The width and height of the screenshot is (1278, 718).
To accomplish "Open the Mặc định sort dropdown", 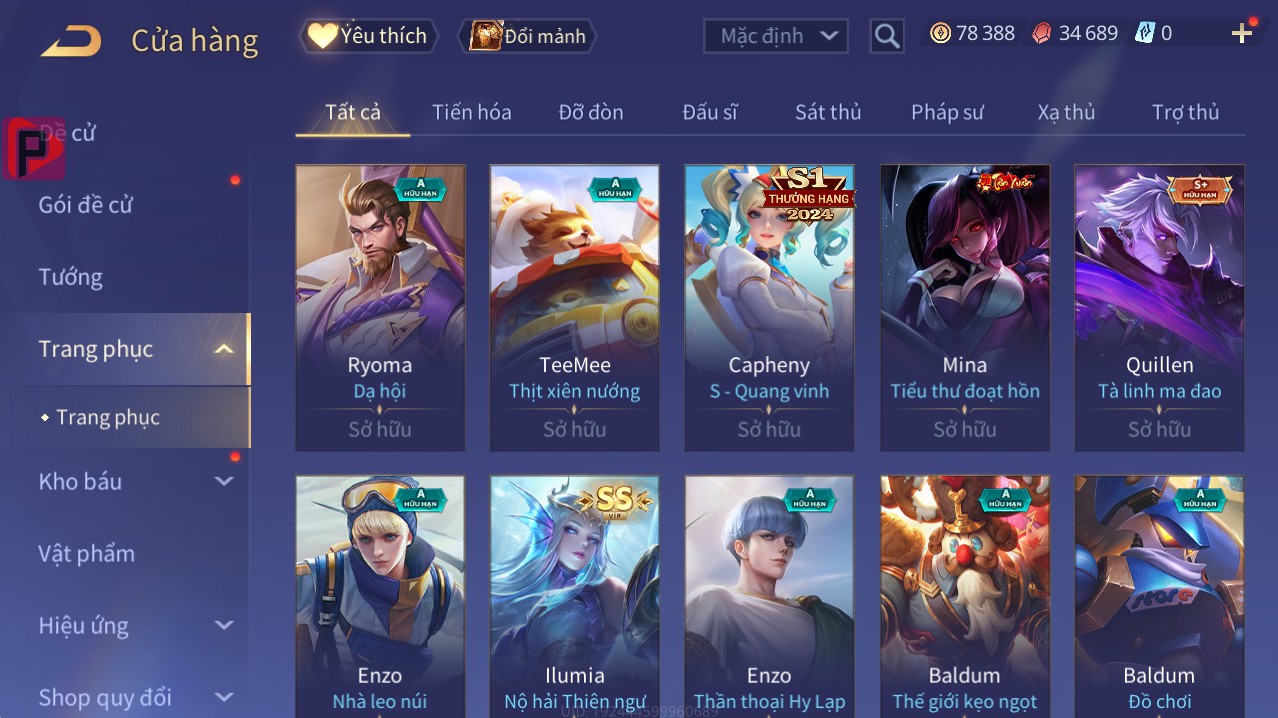I will (776, 36).
